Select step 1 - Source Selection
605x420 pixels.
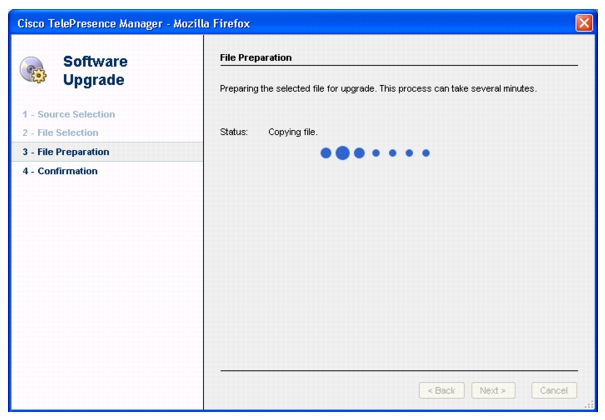tap(69, 115)
